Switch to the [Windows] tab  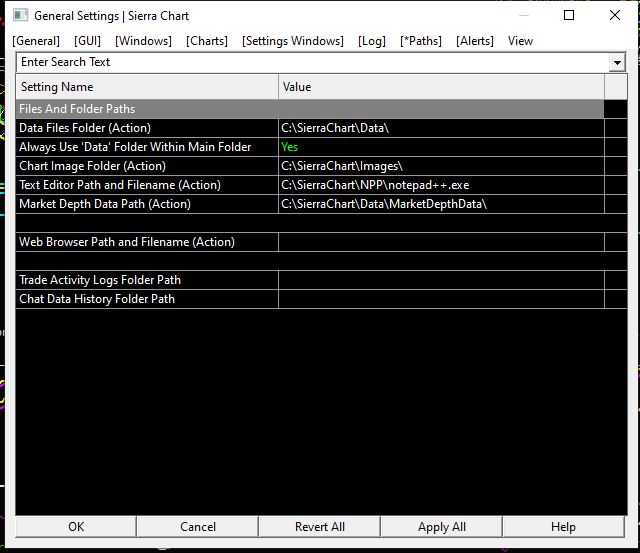point(143,41)
